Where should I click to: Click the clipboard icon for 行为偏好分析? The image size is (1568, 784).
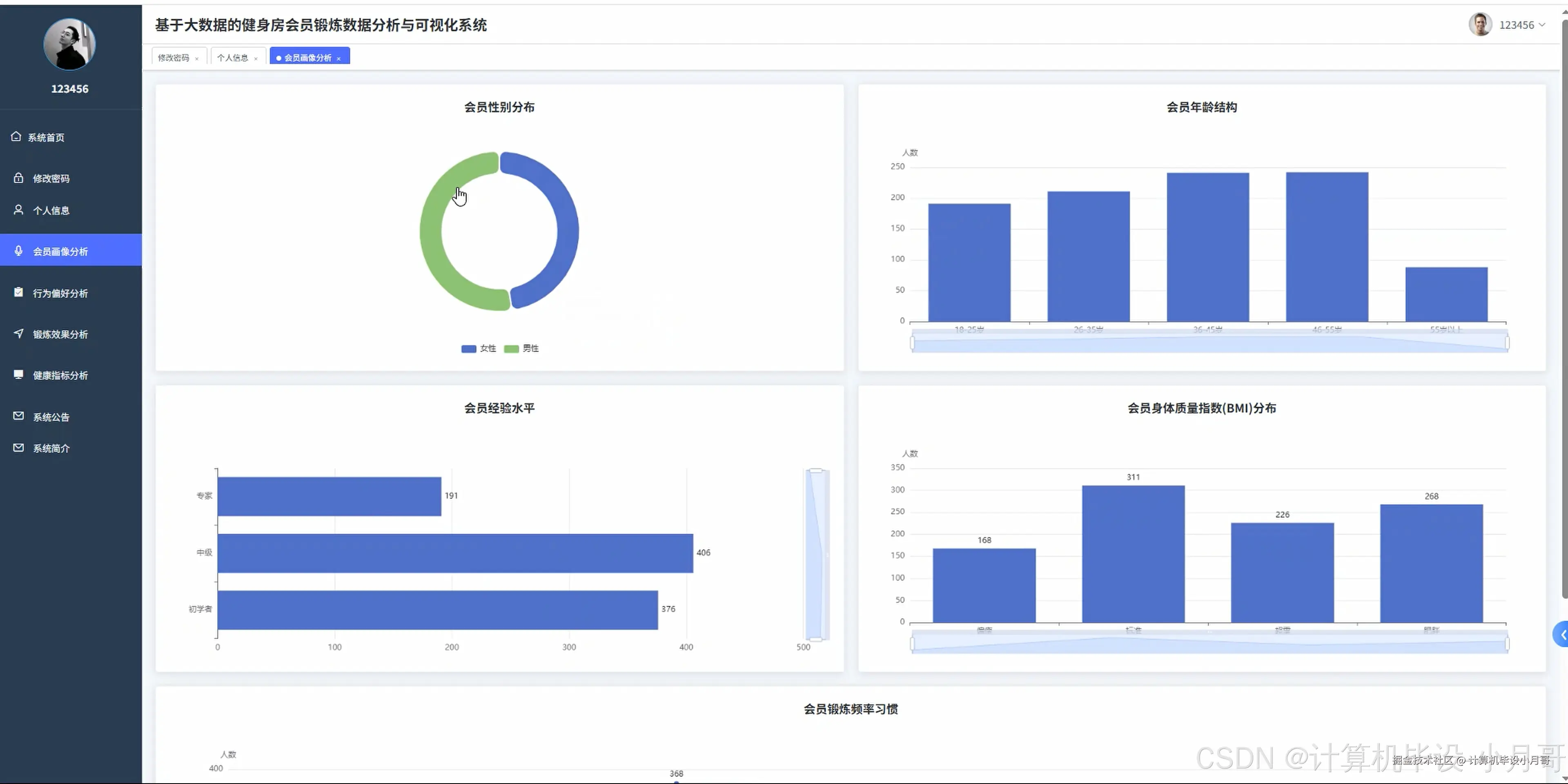(19, 293)
